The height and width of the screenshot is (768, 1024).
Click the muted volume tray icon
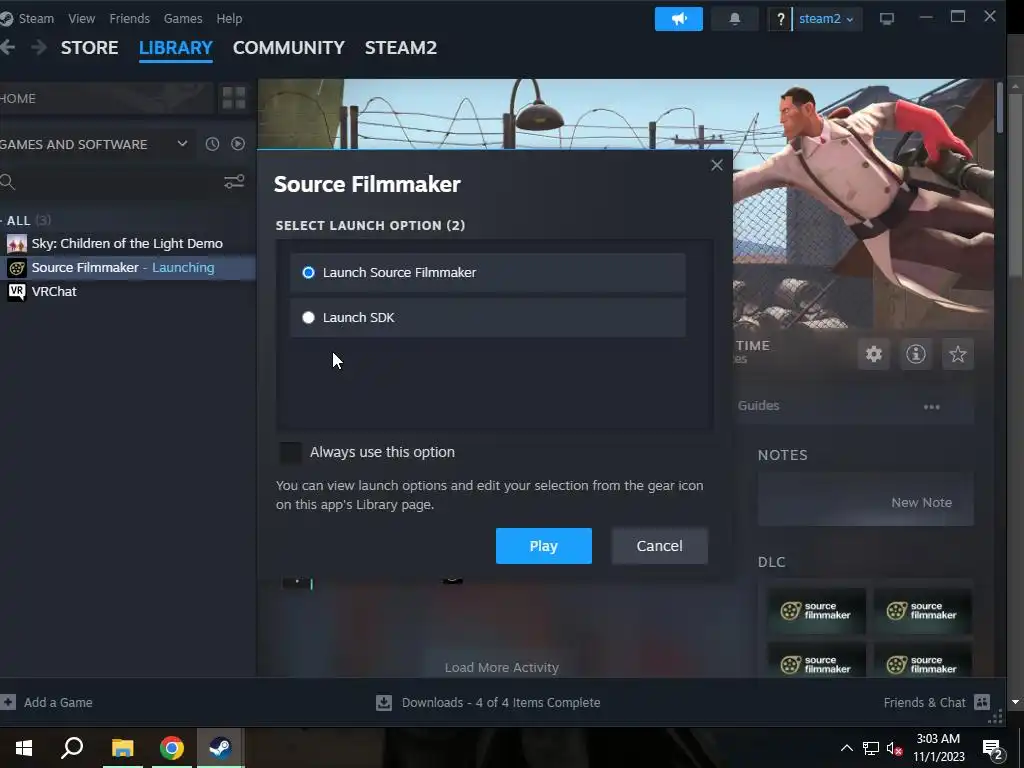coord(895,748)
